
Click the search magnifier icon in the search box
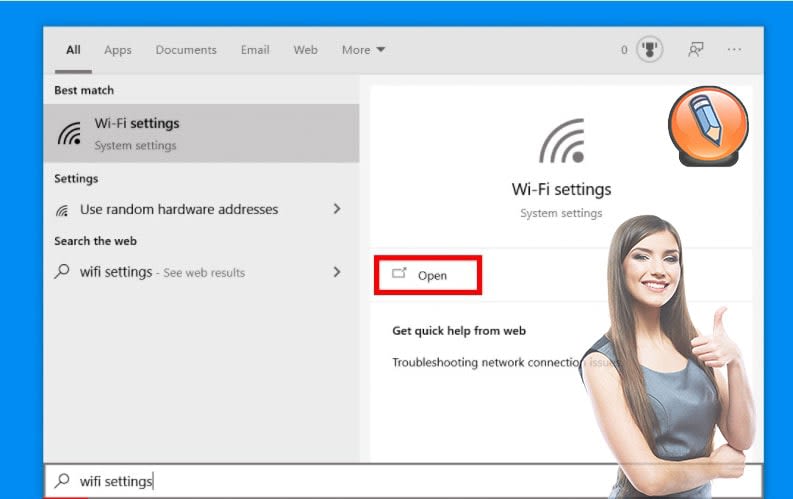(62, 480)
